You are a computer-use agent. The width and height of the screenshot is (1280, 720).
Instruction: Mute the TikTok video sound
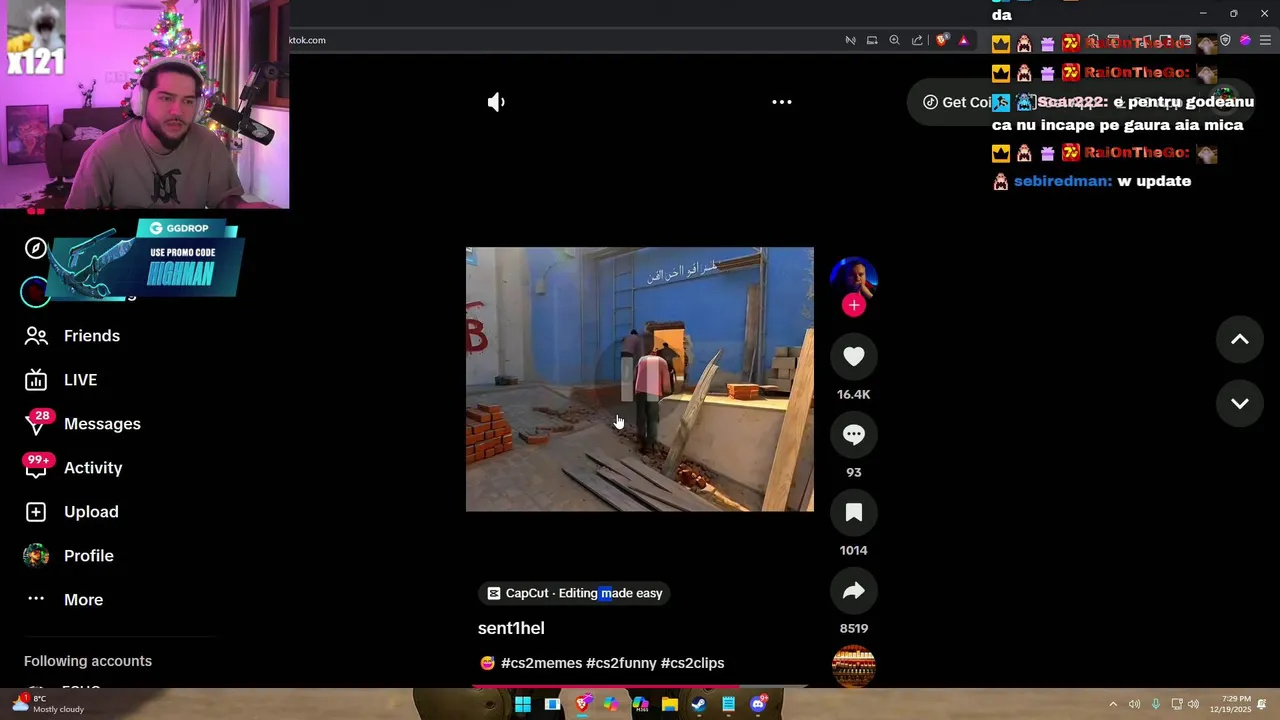(x=496, y=102)
